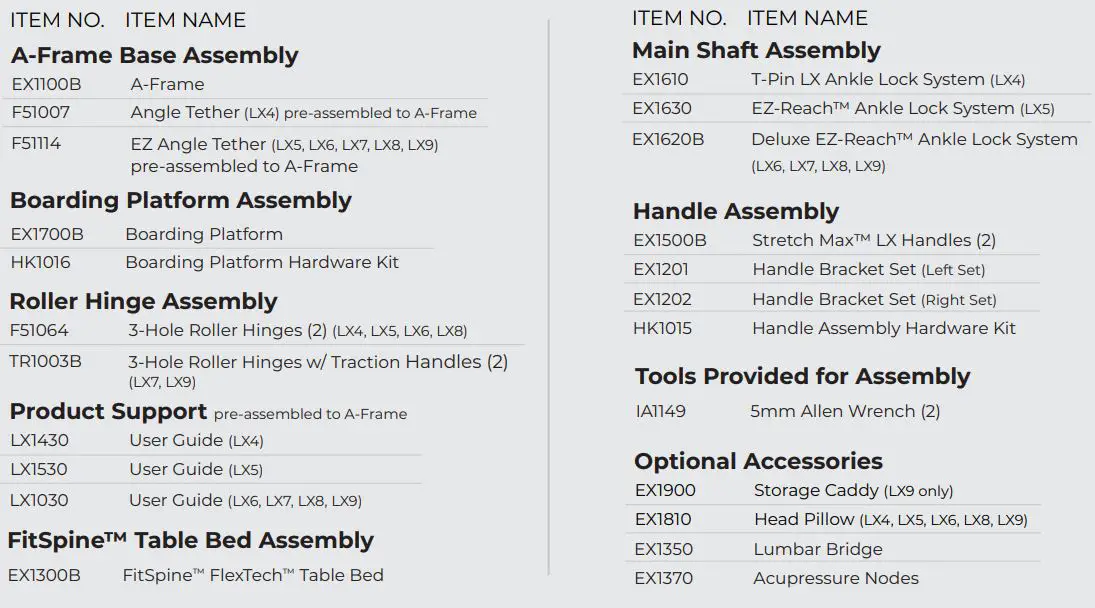Click the Optional Accessories heading
1095x608 pixels.
758,461
